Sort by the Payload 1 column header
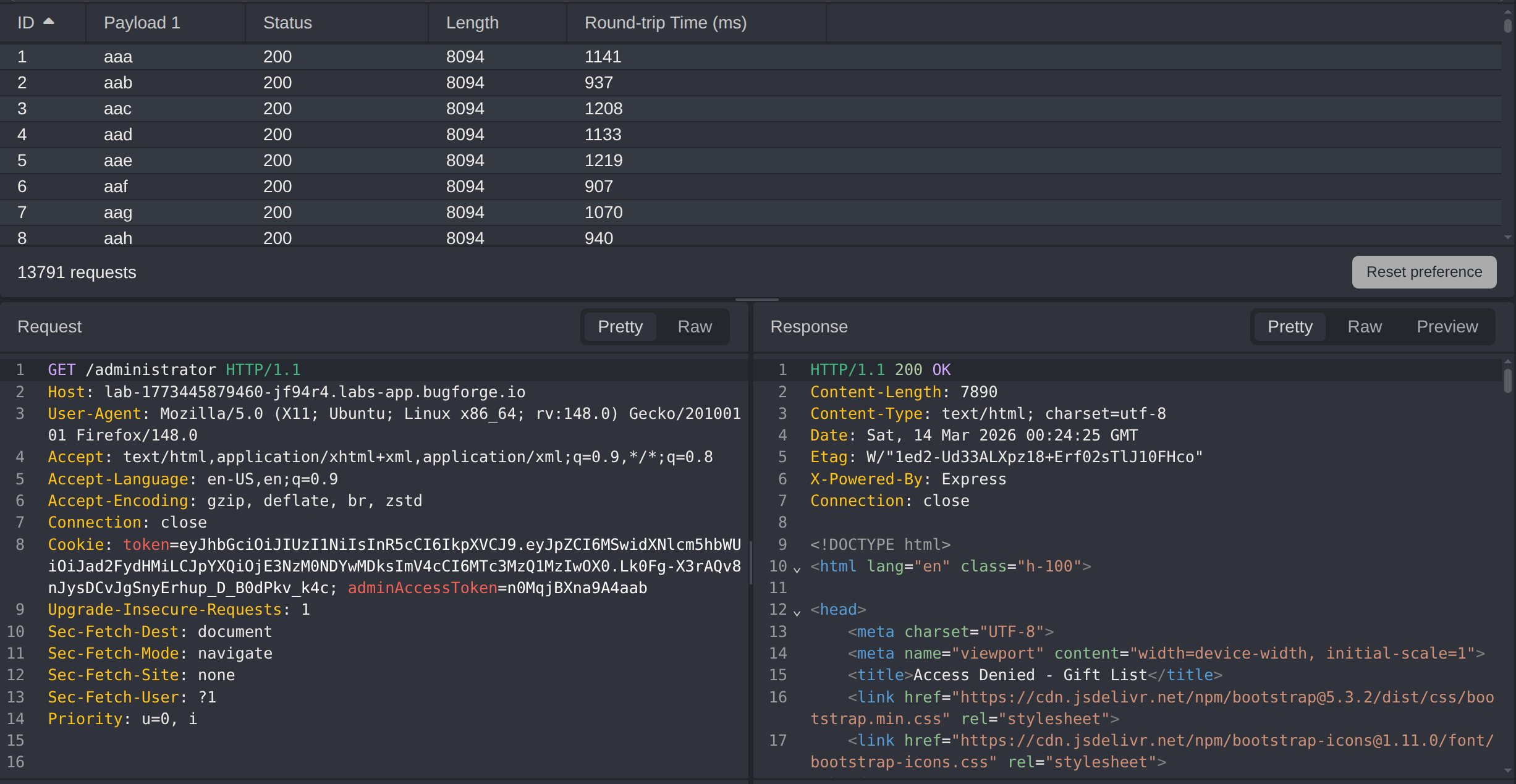 (x=142, y=23)
